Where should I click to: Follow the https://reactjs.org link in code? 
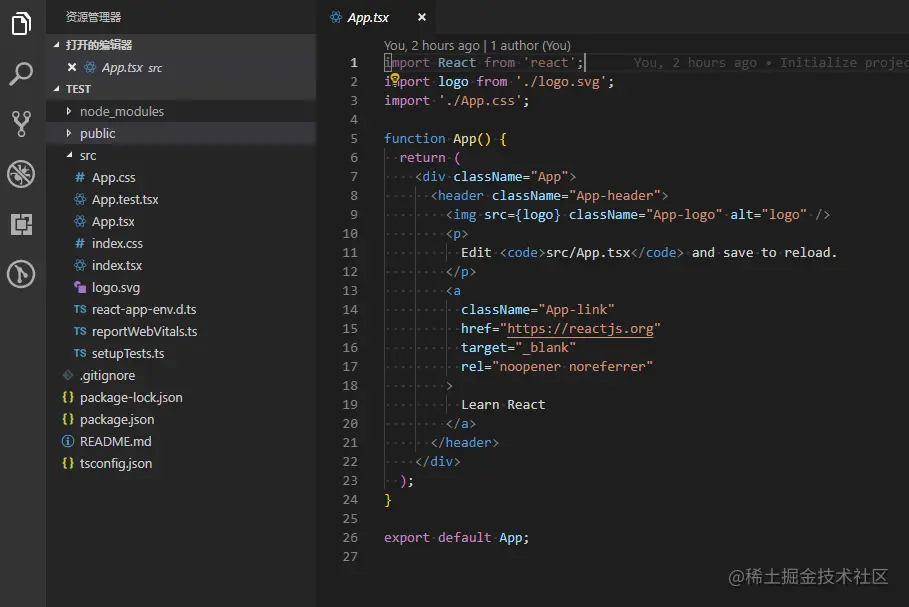pyautogui.click(x=580, y=329)
